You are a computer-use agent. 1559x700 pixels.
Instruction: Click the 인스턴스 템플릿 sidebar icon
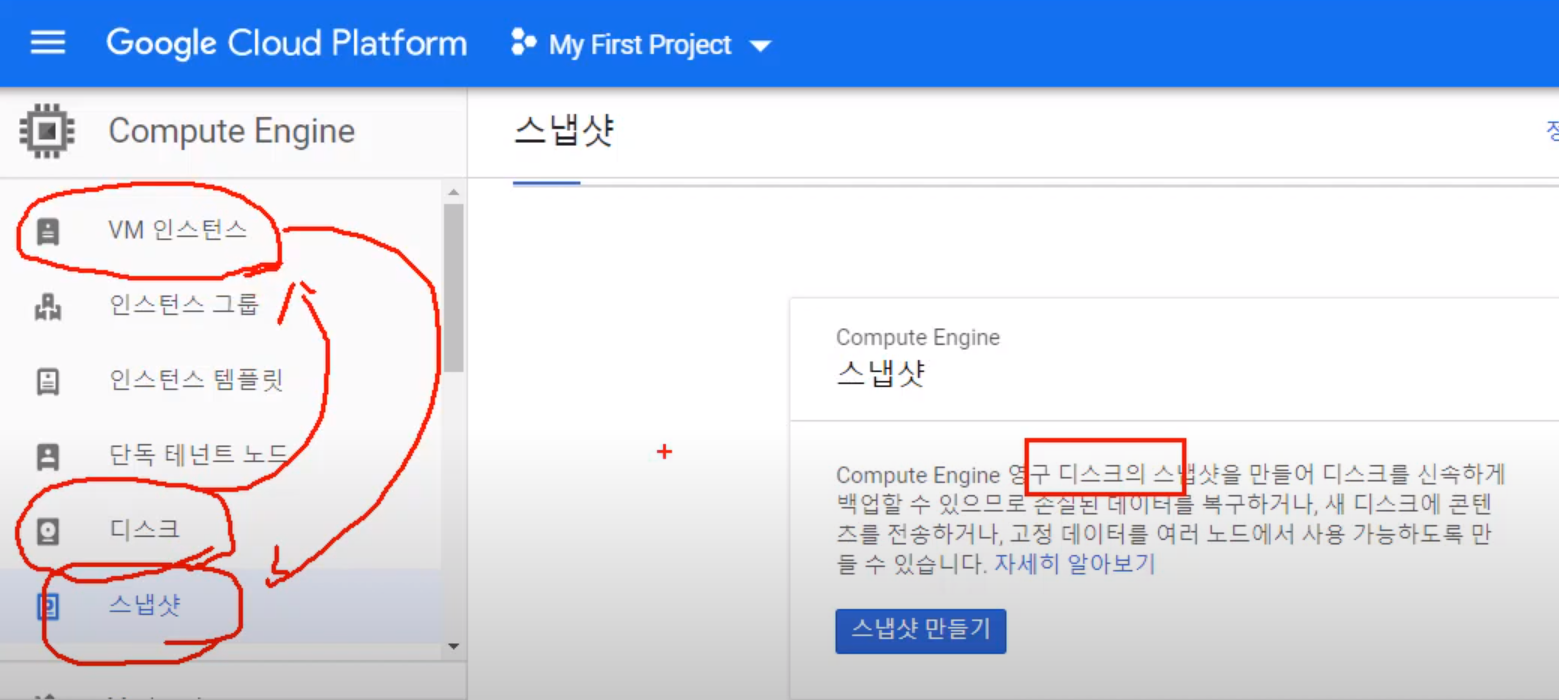click(x=47, y=381)
